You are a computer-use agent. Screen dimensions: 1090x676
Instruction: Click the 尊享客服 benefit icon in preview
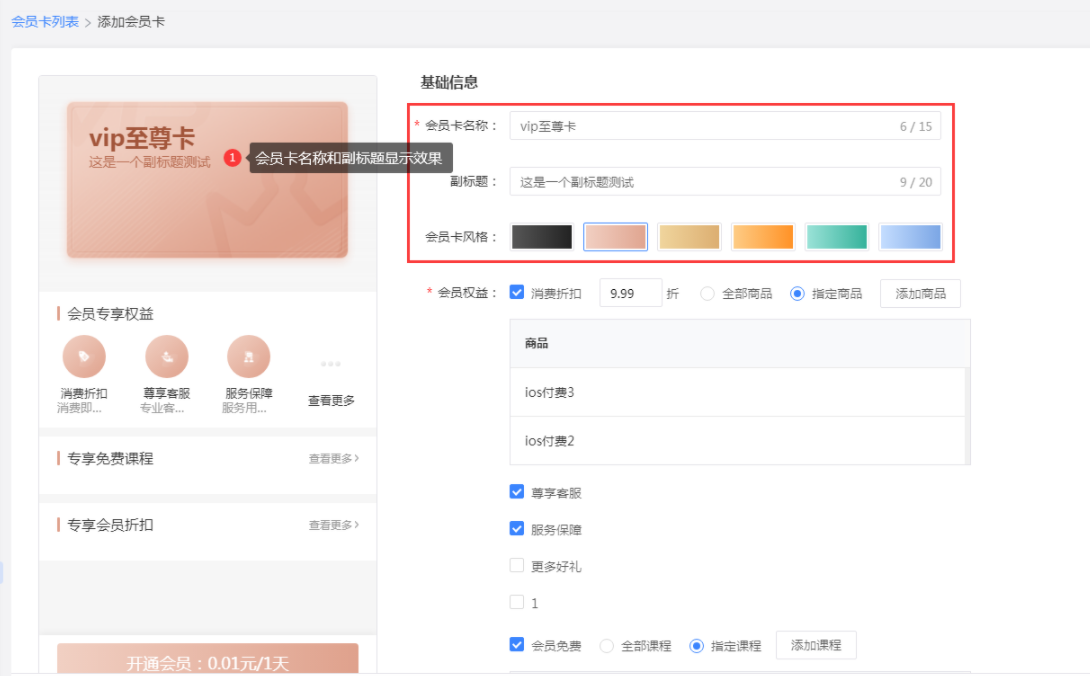[167, 357]
